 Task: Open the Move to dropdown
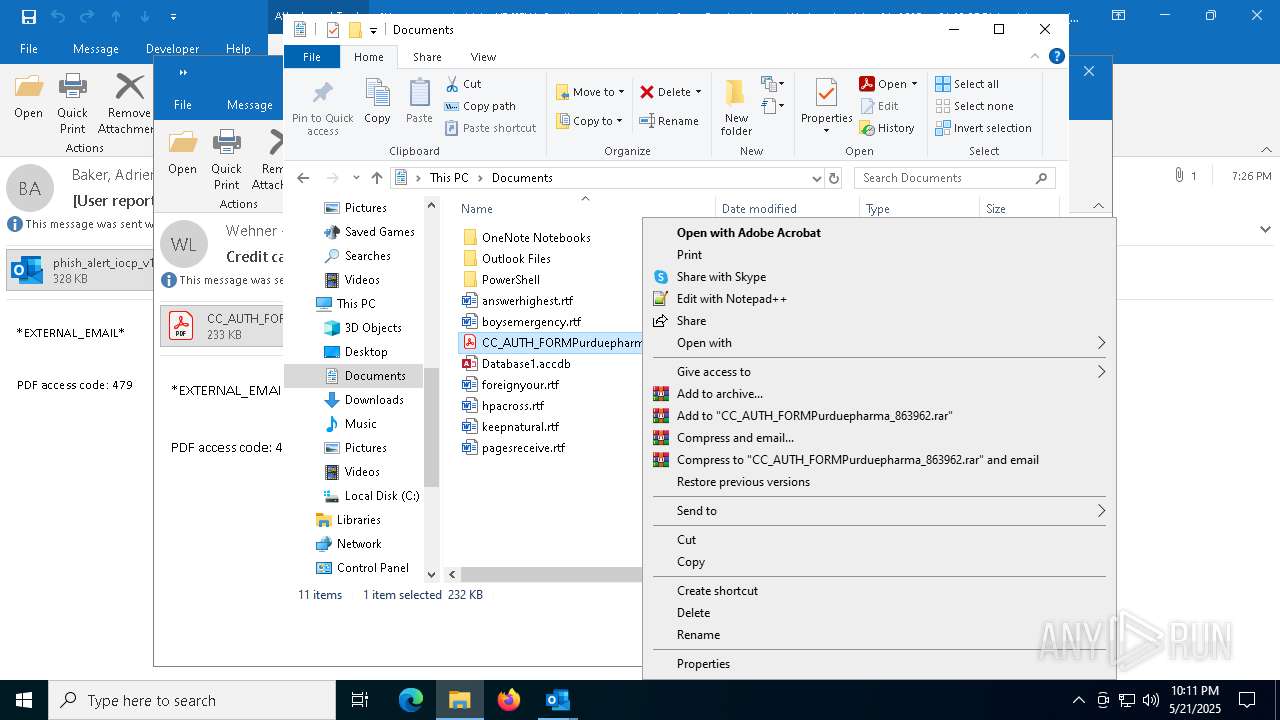(x=590, y=92)
